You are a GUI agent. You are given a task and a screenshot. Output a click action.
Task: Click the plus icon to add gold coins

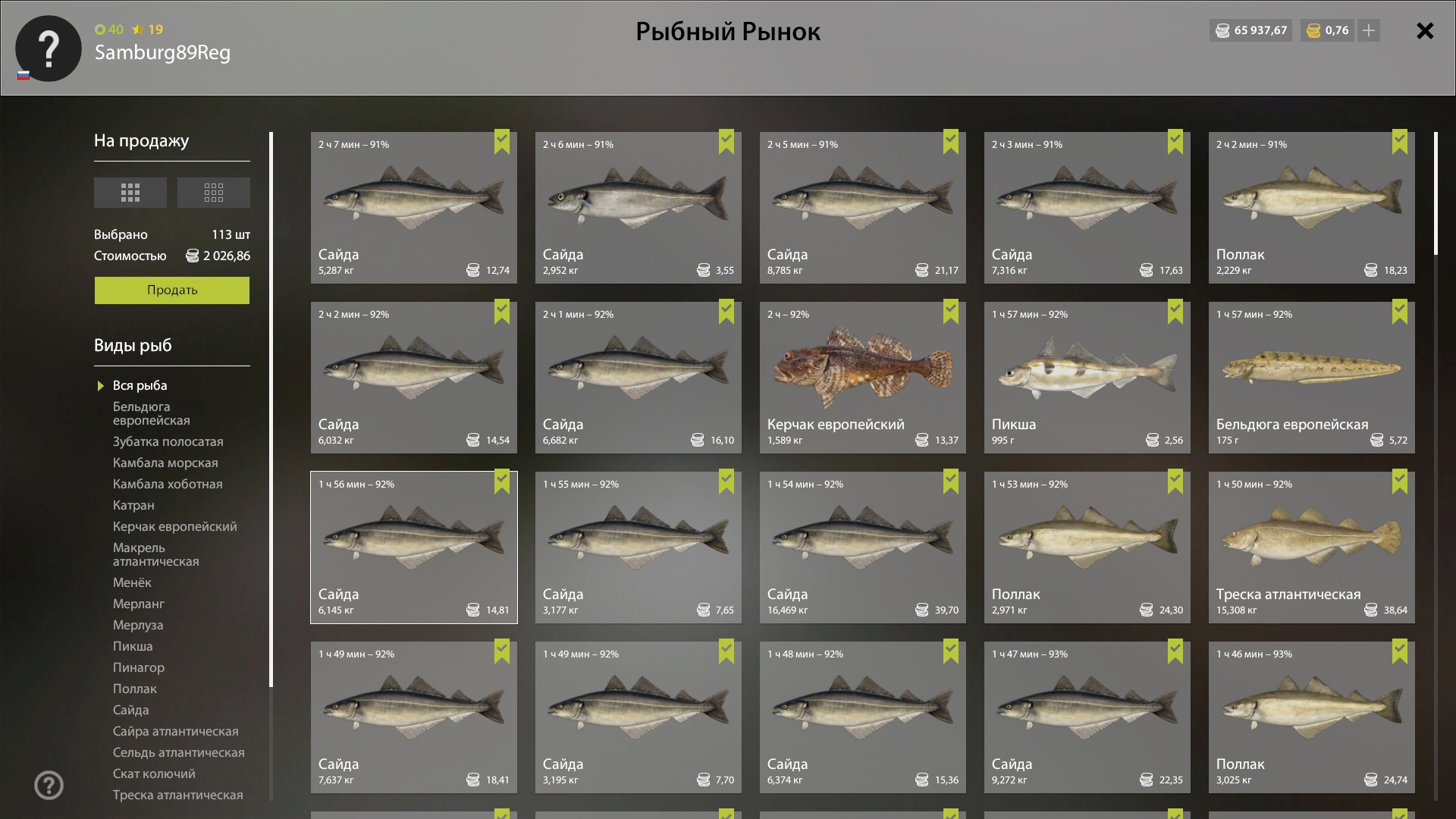1369,30
